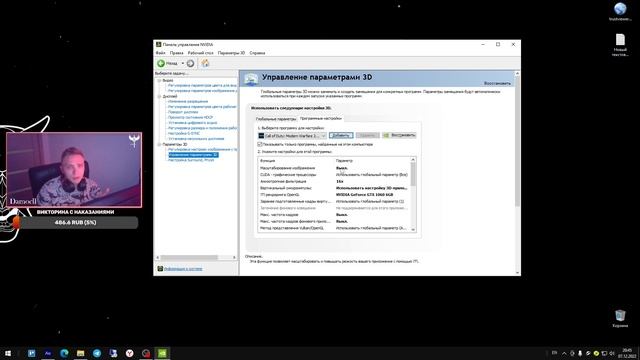Select the Анизотропная фильтрация row

334,181
